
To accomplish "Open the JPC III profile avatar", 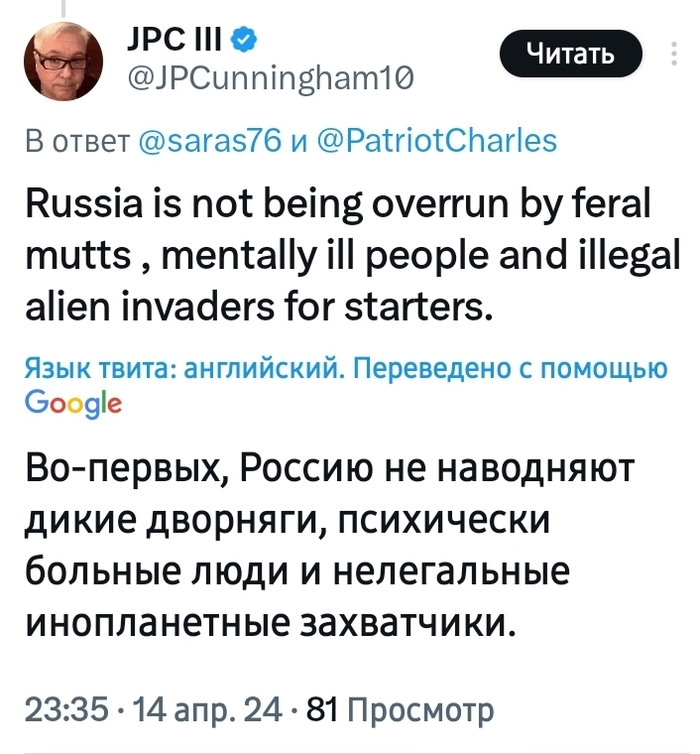I will coord(69,62).
